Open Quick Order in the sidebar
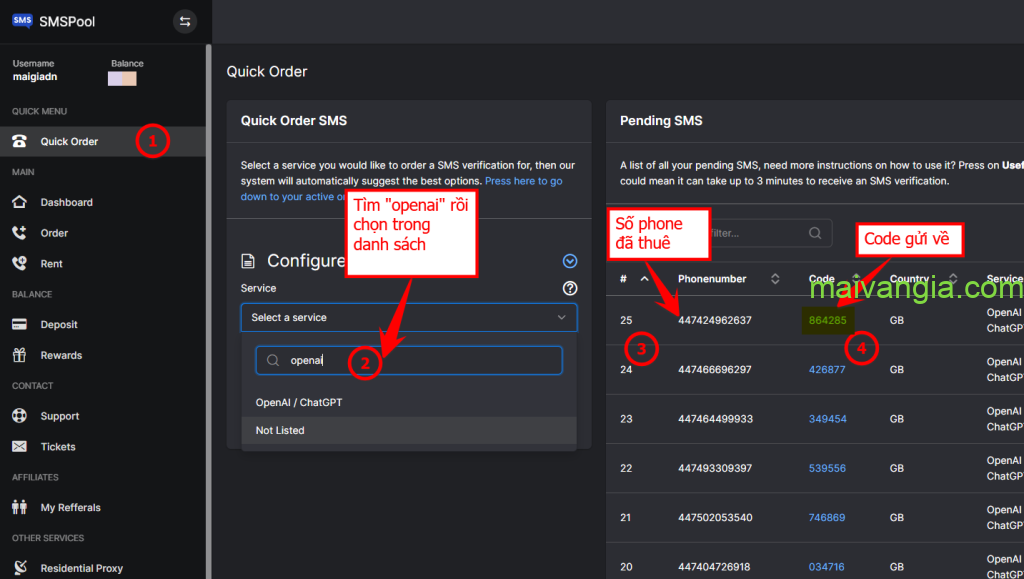 point(69,141)
